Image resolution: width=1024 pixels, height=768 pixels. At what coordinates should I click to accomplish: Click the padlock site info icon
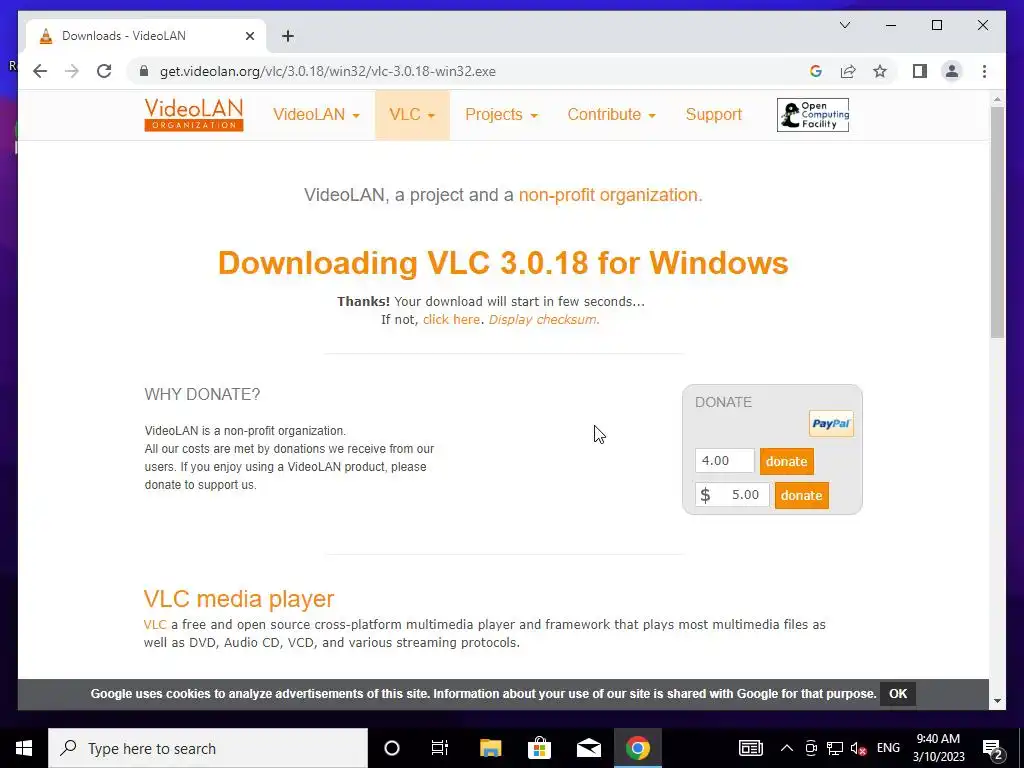click(144, 71)
